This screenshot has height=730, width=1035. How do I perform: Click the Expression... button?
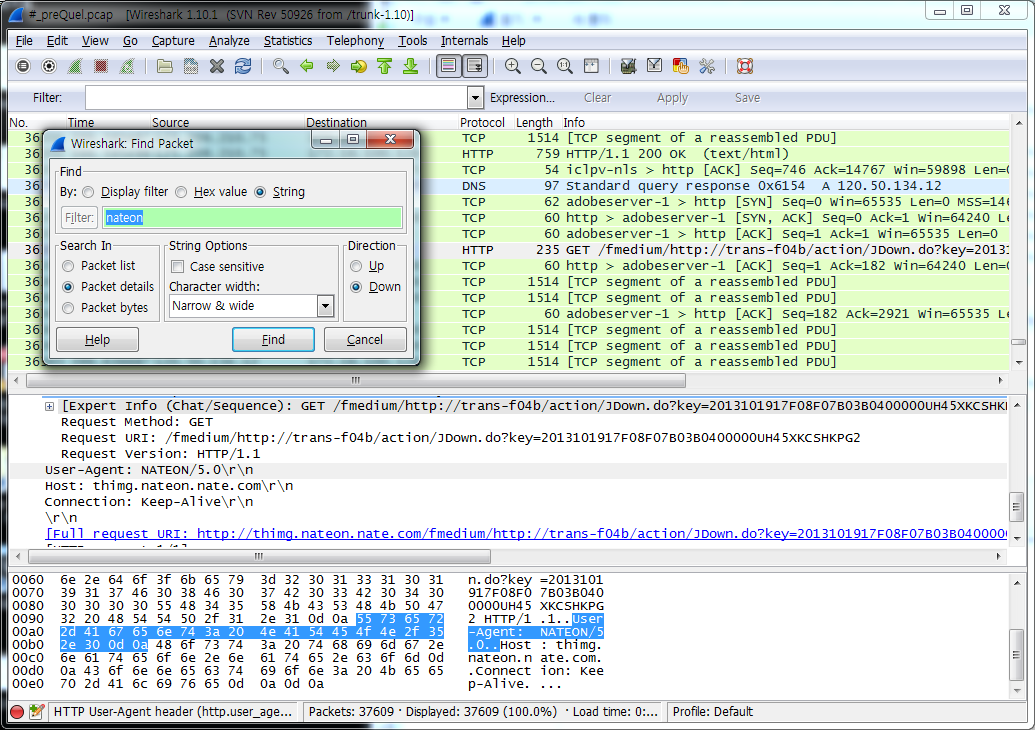coord(522,98)
